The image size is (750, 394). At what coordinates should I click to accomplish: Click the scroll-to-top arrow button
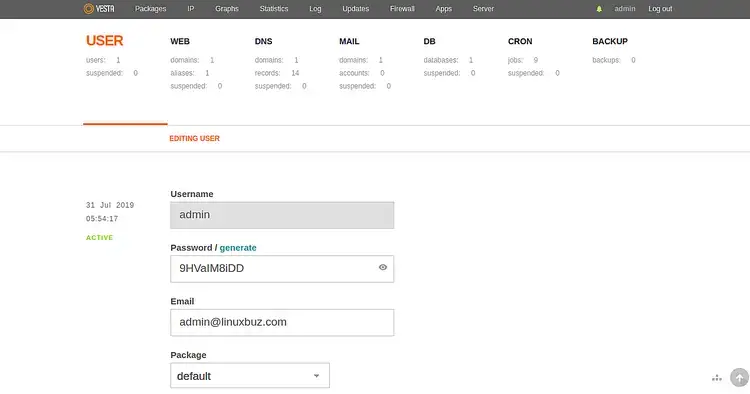click(739, 377)
